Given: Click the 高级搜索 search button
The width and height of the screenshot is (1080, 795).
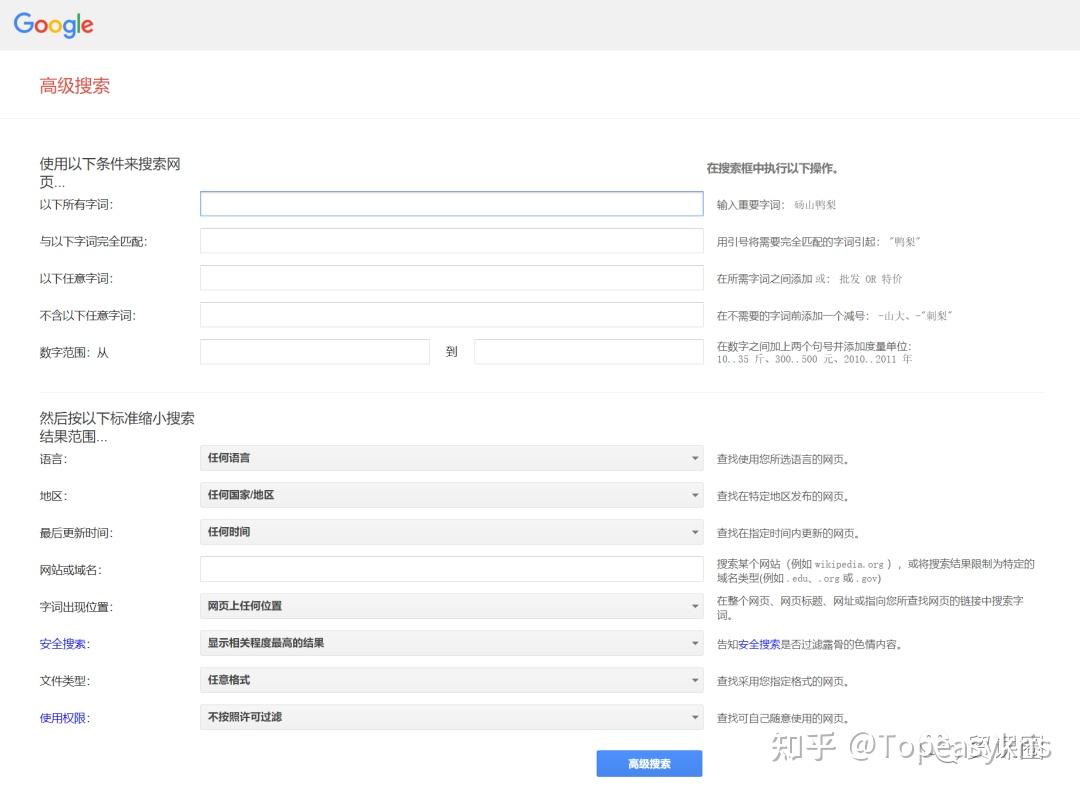Looking at the screenshot, I should click(649, 763).
